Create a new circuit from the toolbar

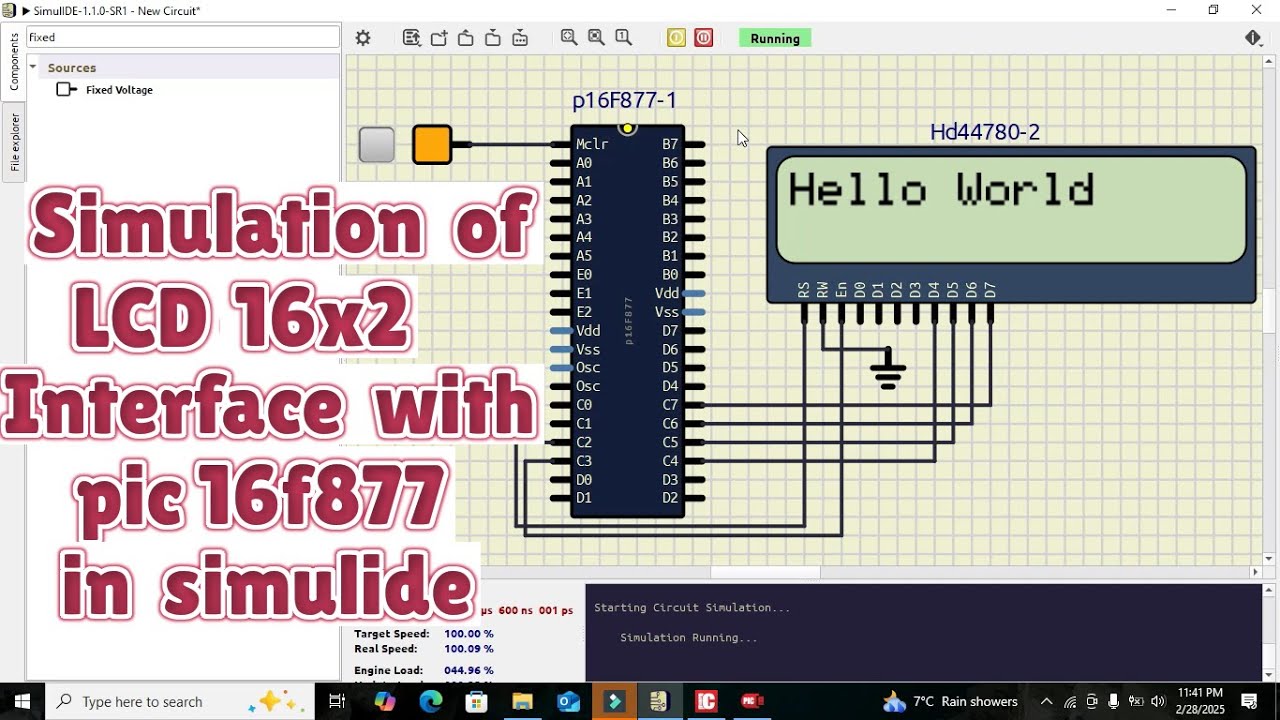click(439, 38)
